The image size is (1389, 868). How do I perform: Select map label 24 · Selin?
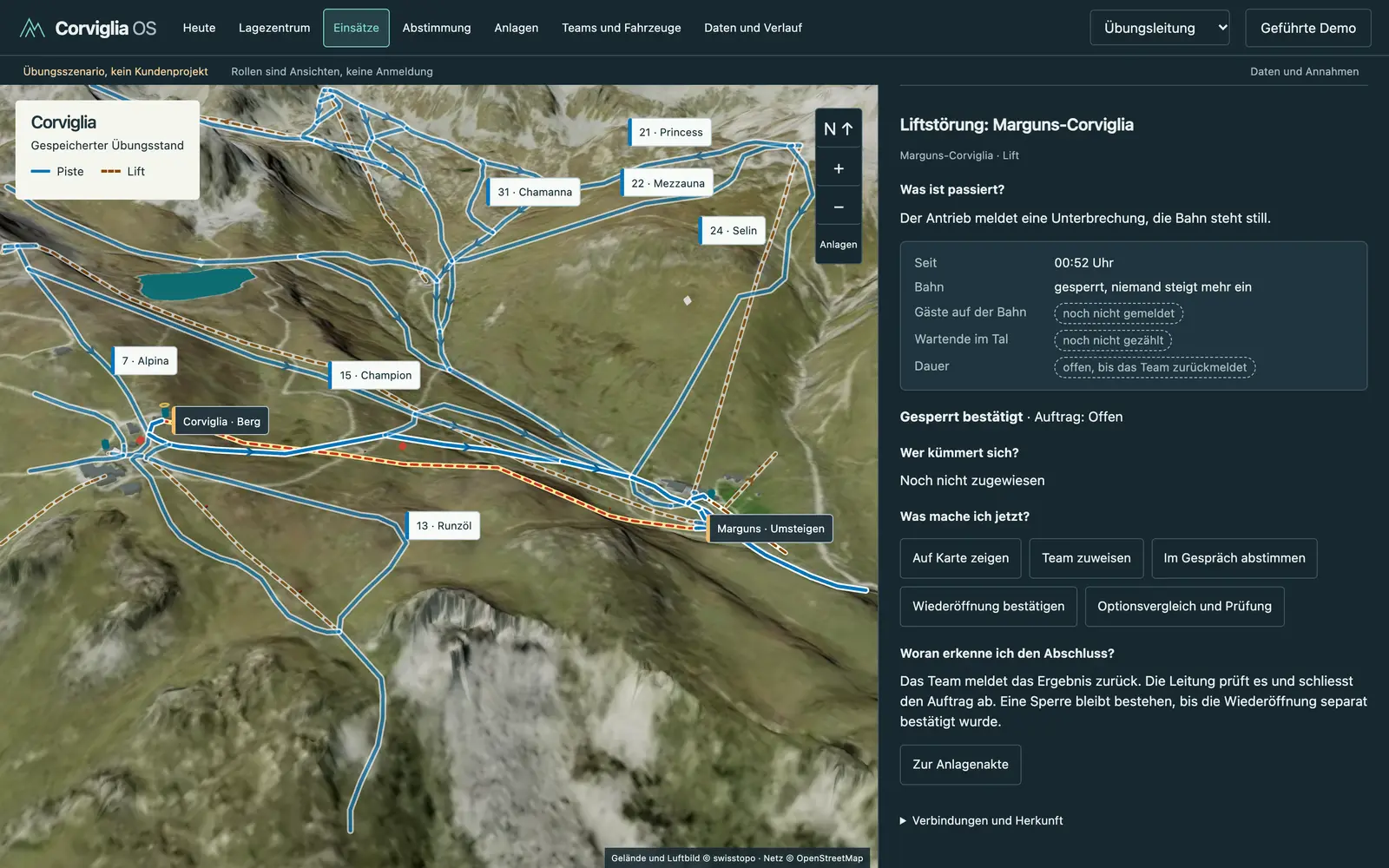pos(733,230)
